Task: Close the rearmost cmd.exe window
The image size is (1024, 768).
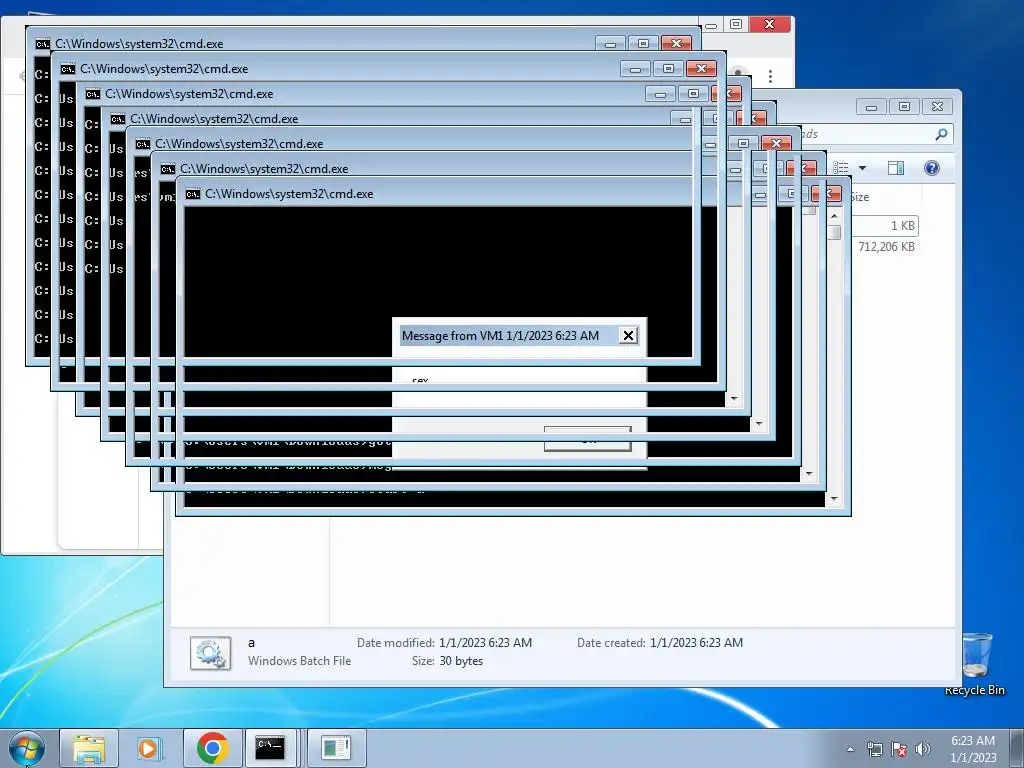Action: click(x=677, y=44)
